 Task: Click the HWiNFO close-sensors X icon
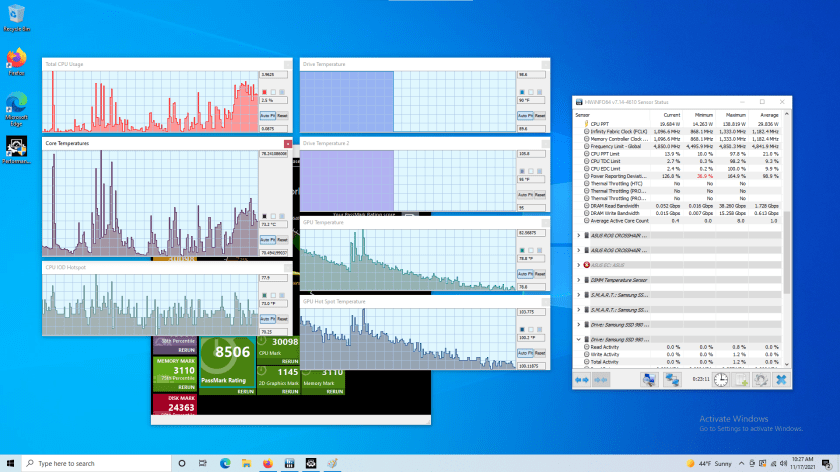tap(781, 379)
